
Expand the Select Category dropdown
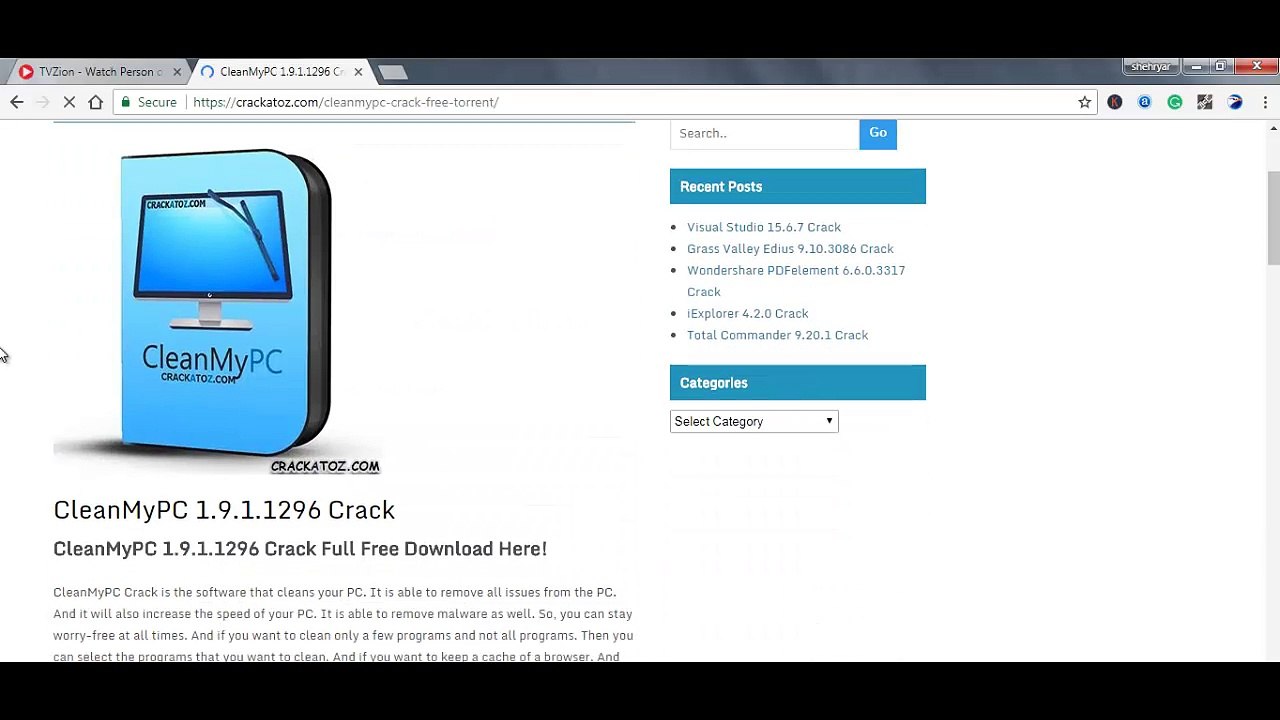coord(754,421)
